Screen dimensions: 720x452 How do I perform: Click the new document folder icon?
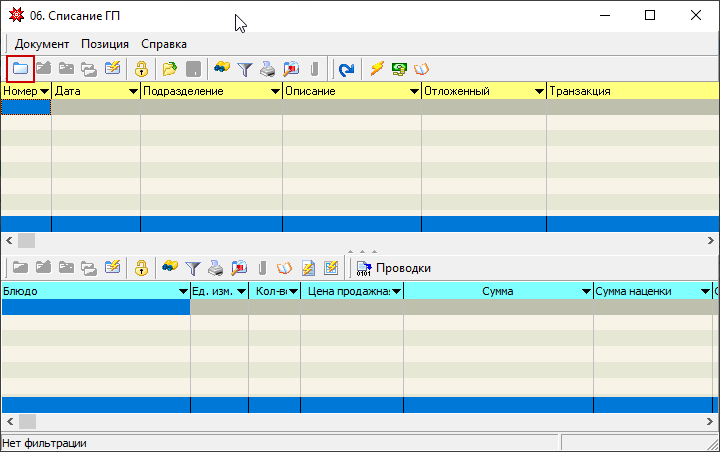[20, 69]
